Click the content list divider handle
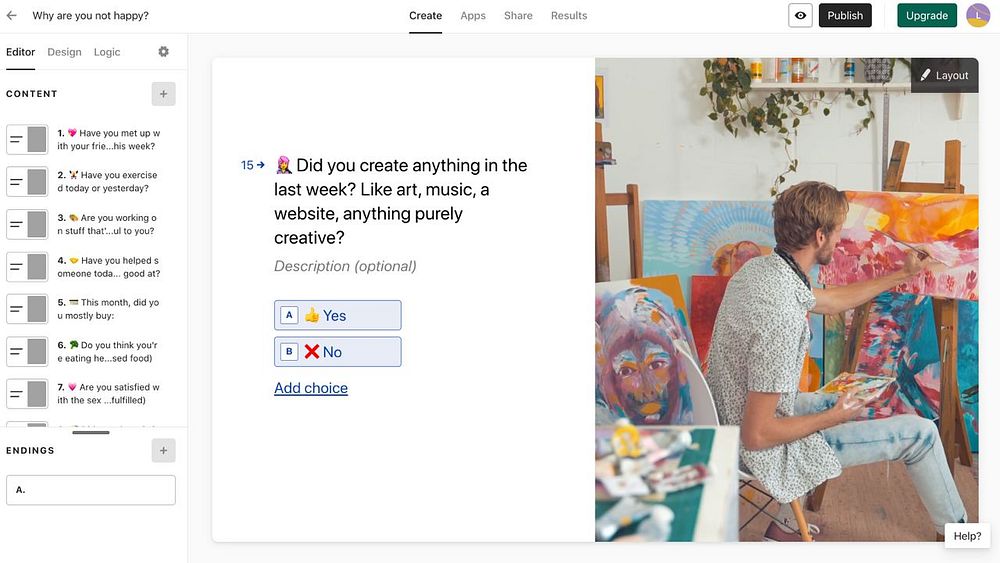 pos(91,432)
